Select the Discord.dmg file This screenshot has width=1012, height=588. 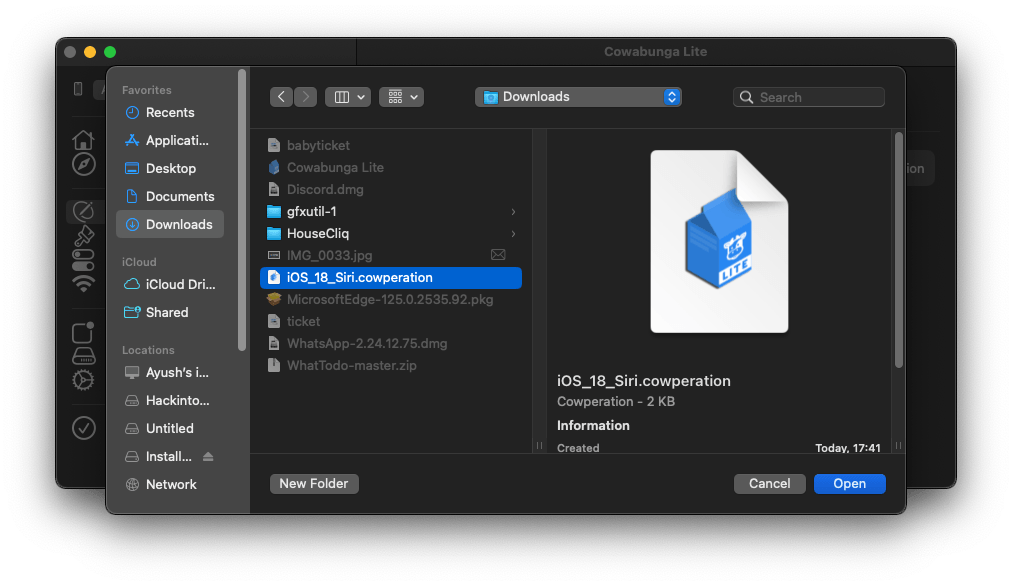tap(390, 189)
